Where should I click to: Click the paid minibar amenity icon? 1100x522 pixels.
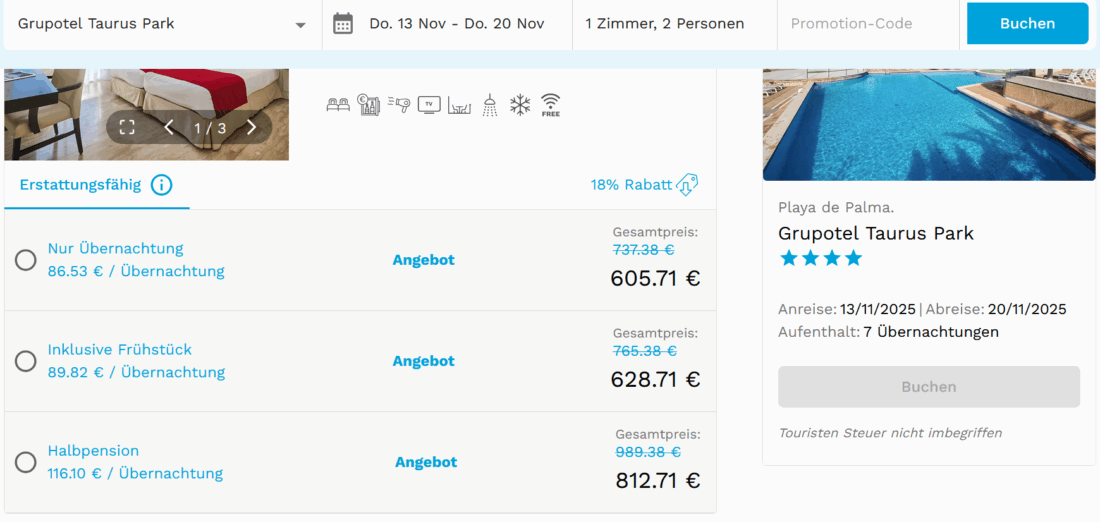[x=368, y=104]
